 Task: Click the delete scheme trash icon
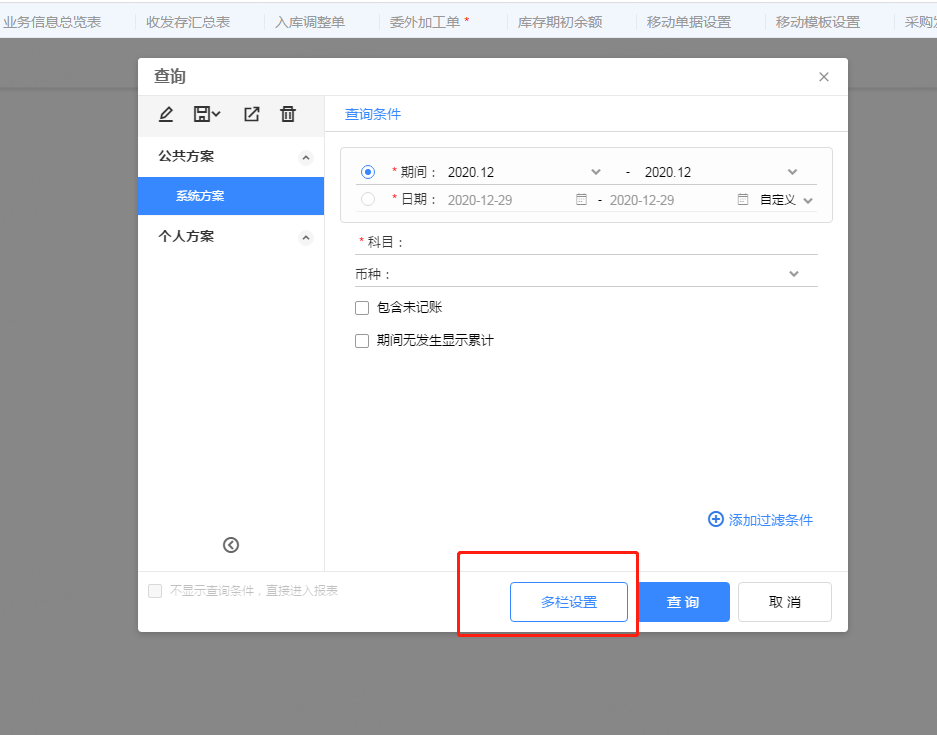coord(288,114)
